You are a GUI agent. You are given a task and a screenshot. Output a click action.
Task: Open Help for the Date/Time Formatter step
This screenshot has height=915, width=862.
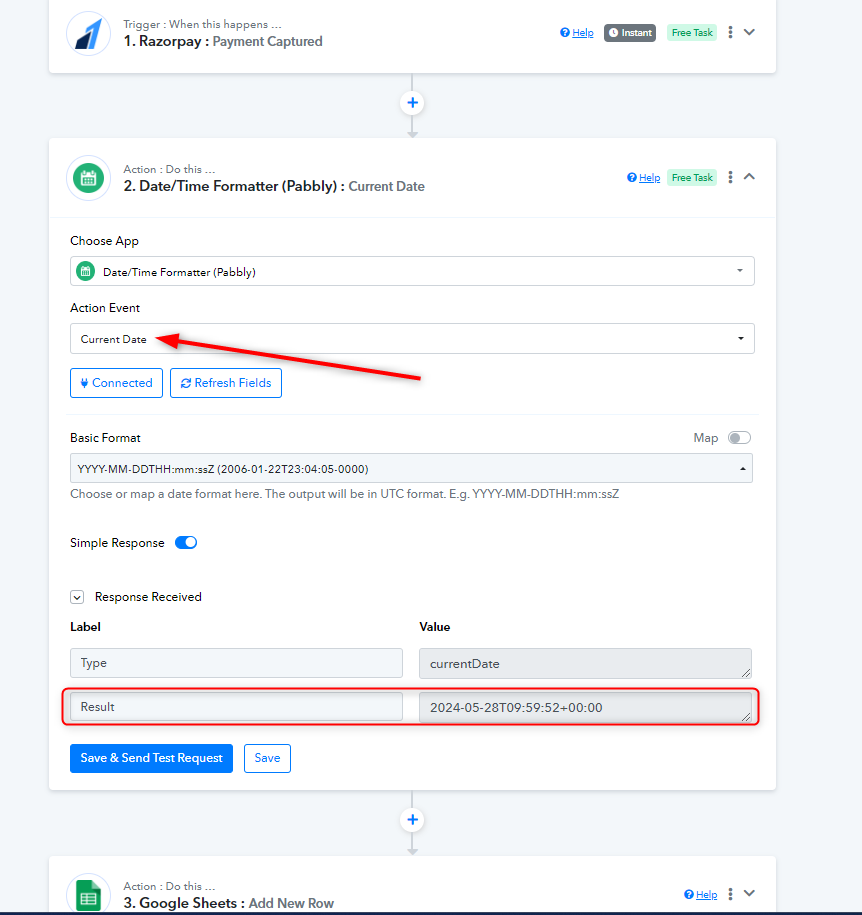tap(643, 177)
